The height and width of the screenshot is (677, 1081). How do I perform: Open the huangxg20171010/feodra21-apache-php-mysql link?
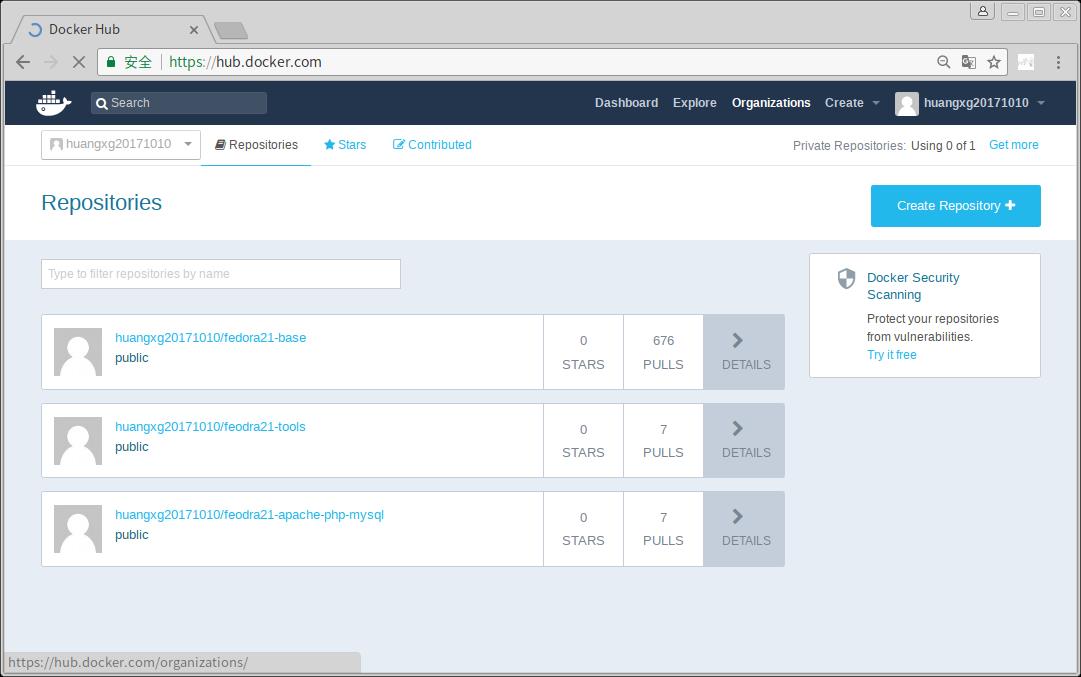pyautogui.click(x=249, y=515)
